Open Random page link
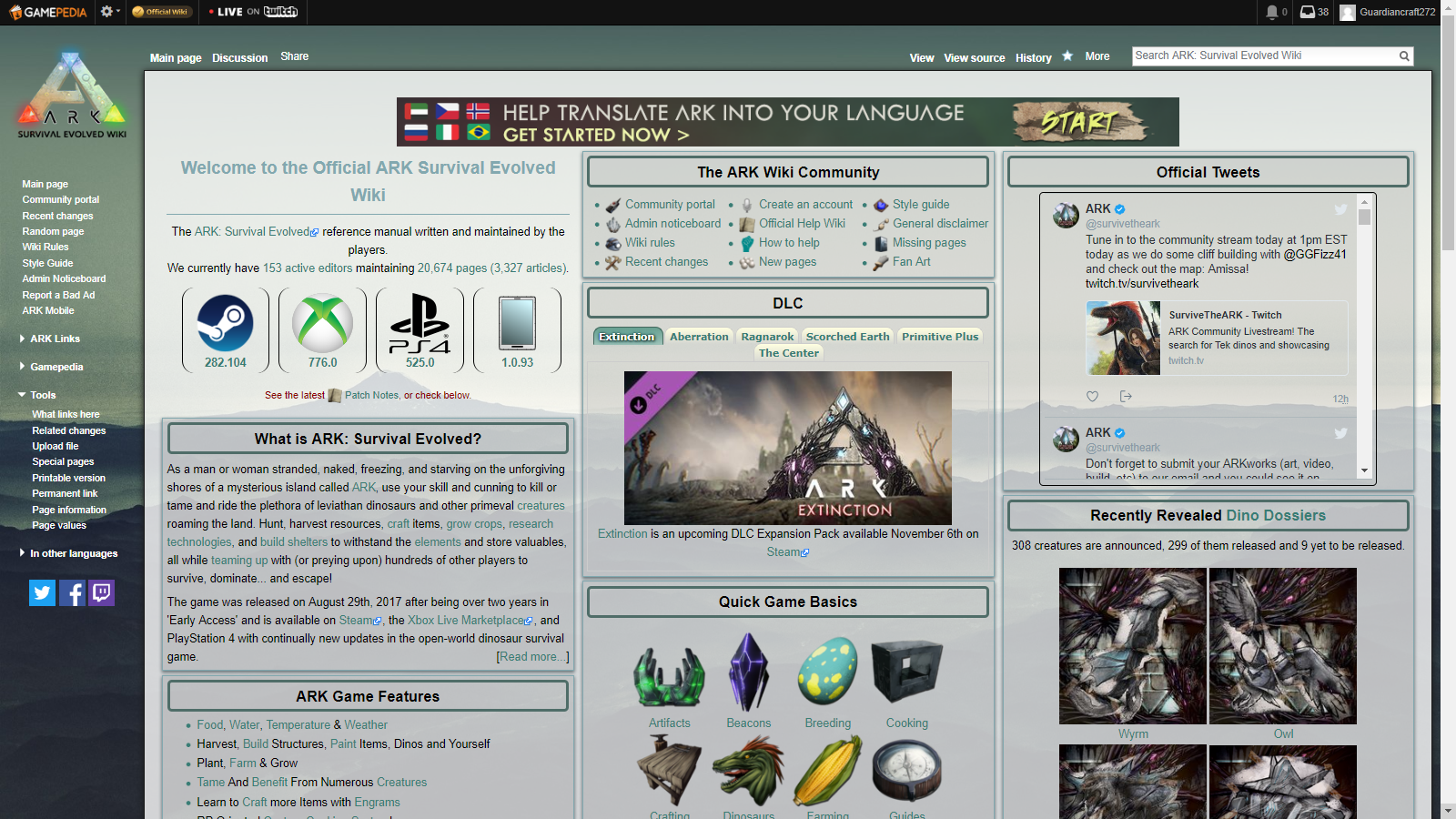Image resolution: width=1456 pixels, height=819 pixels. coord(53,231)
